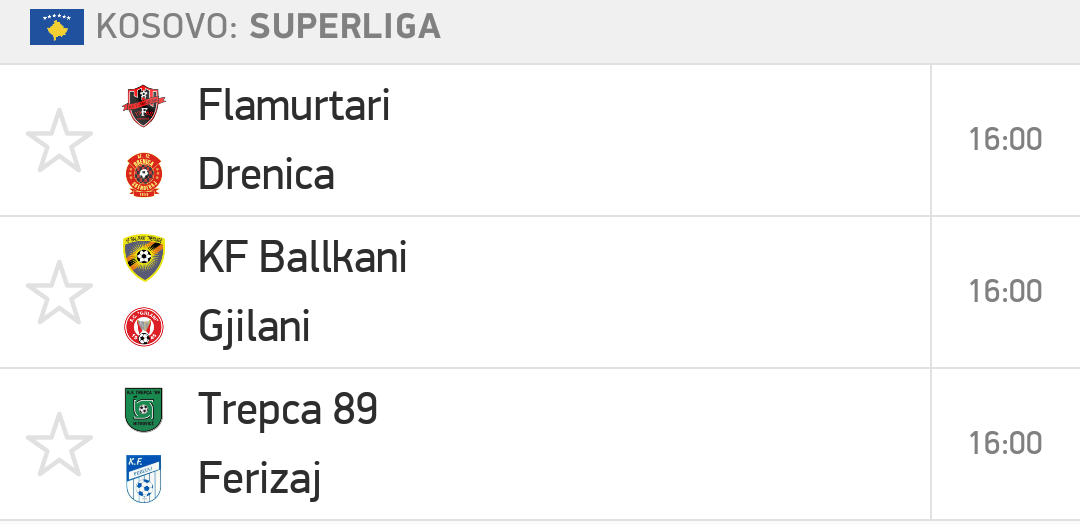Click the 16:00 kickoff time for Trepca 89 match

coord(1005,444)
